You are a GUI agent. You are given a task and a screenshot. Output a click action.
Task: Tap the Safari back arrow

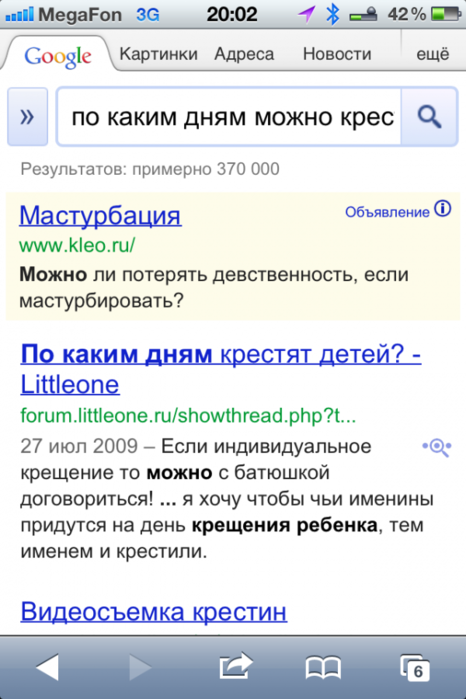(x=47, y=667)
